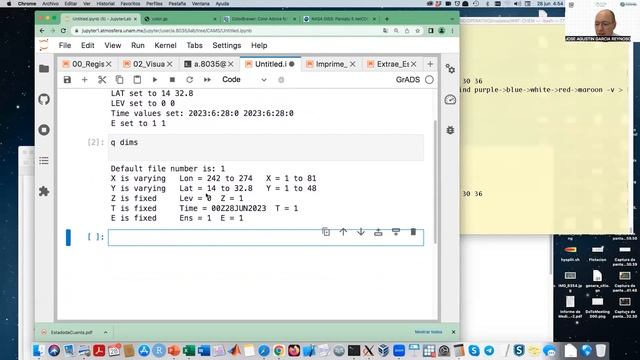Open the property inspector gears icon
The image size is (640, 360).
pyautogui.click(x=450, y=69)
